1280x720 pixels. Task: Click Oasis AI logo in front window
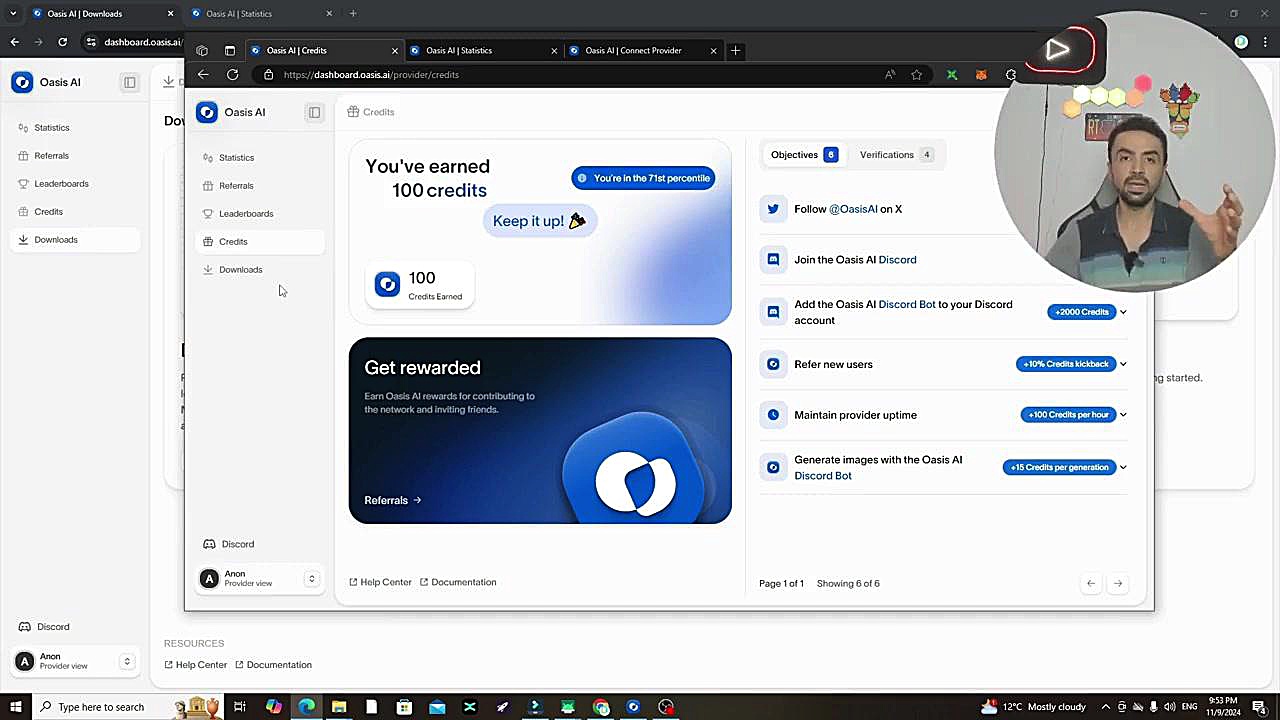207,112
